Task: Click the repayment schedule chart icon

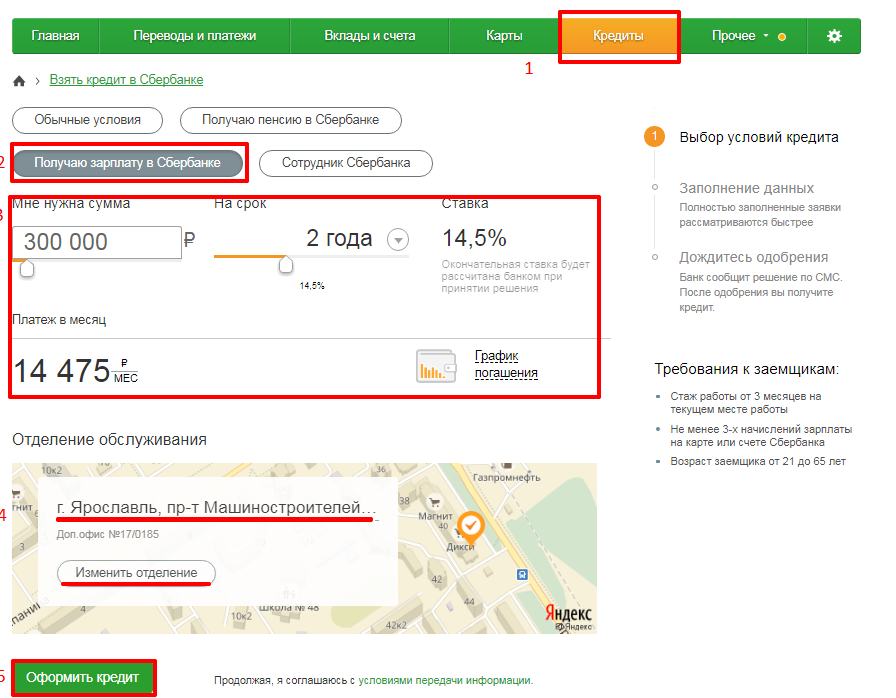Action: (436, 366)
